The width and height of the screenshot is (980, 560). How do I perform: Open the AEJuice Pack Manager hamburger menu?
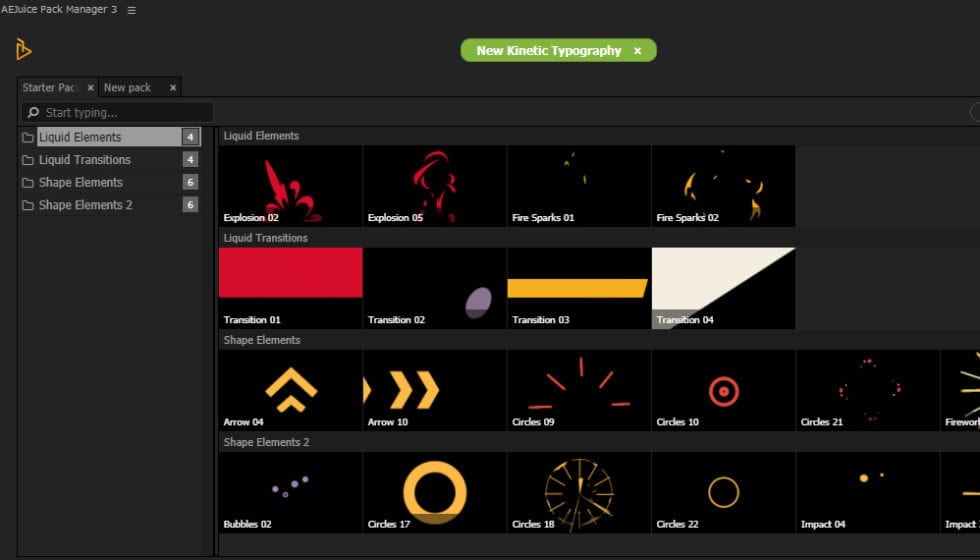click(x=131, y=10)
